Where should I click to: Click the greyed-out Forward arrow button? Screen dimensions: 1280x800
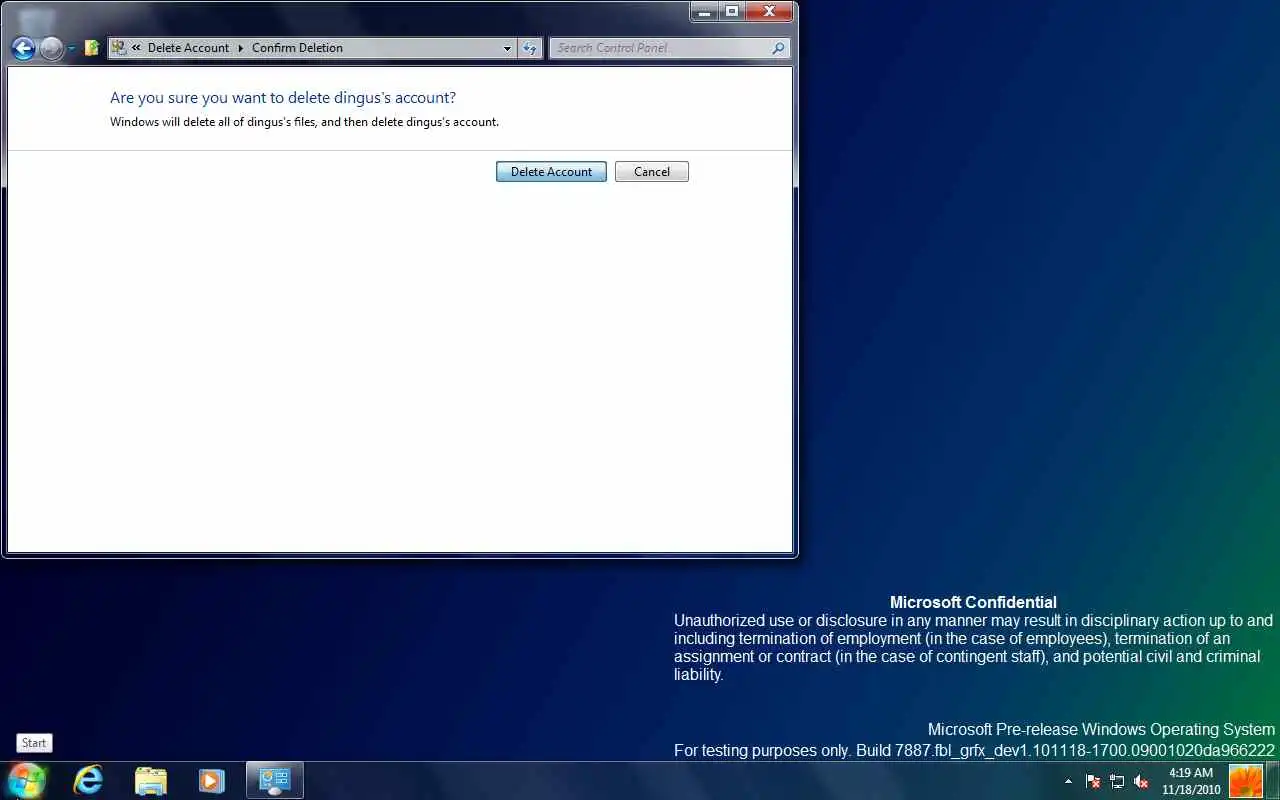coord(52,48)
